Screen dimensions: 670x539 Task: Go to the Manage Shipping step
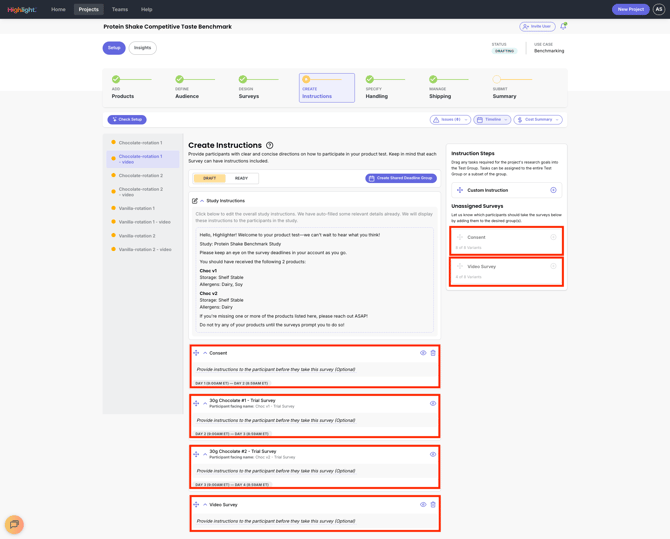pyautogui.click(x=449, y=88)
